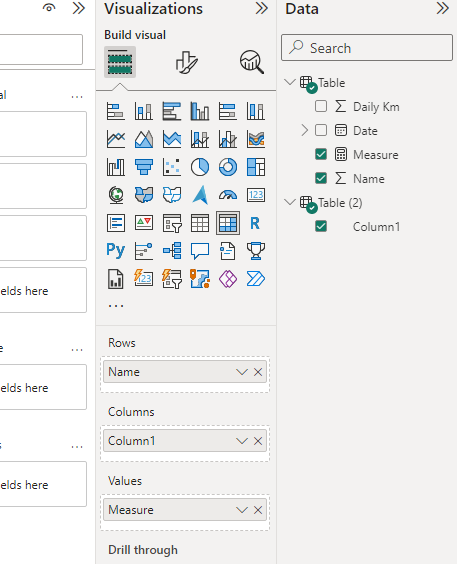Viewport: 457px width, 564px height.
Task: Select the slicer visual
Action: [172, 223]
